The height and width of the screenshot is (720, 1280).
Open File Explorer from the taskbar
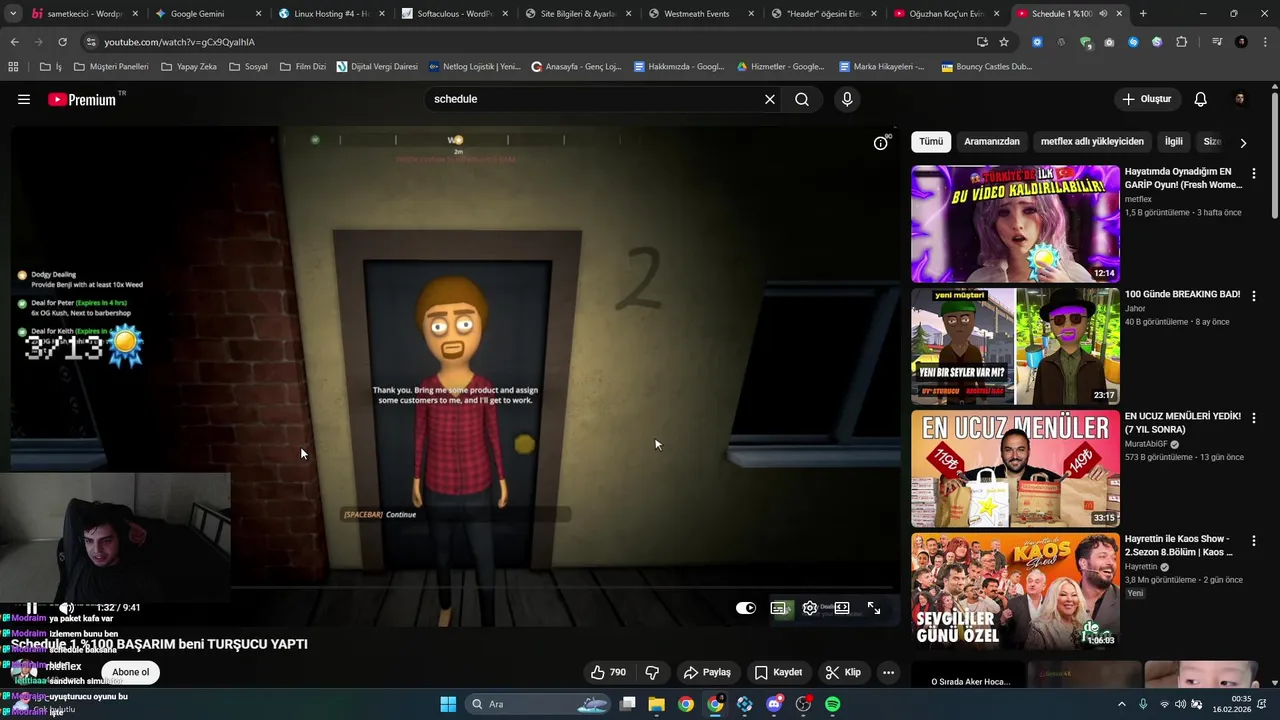pyautogui.click(x=656, y=704)
